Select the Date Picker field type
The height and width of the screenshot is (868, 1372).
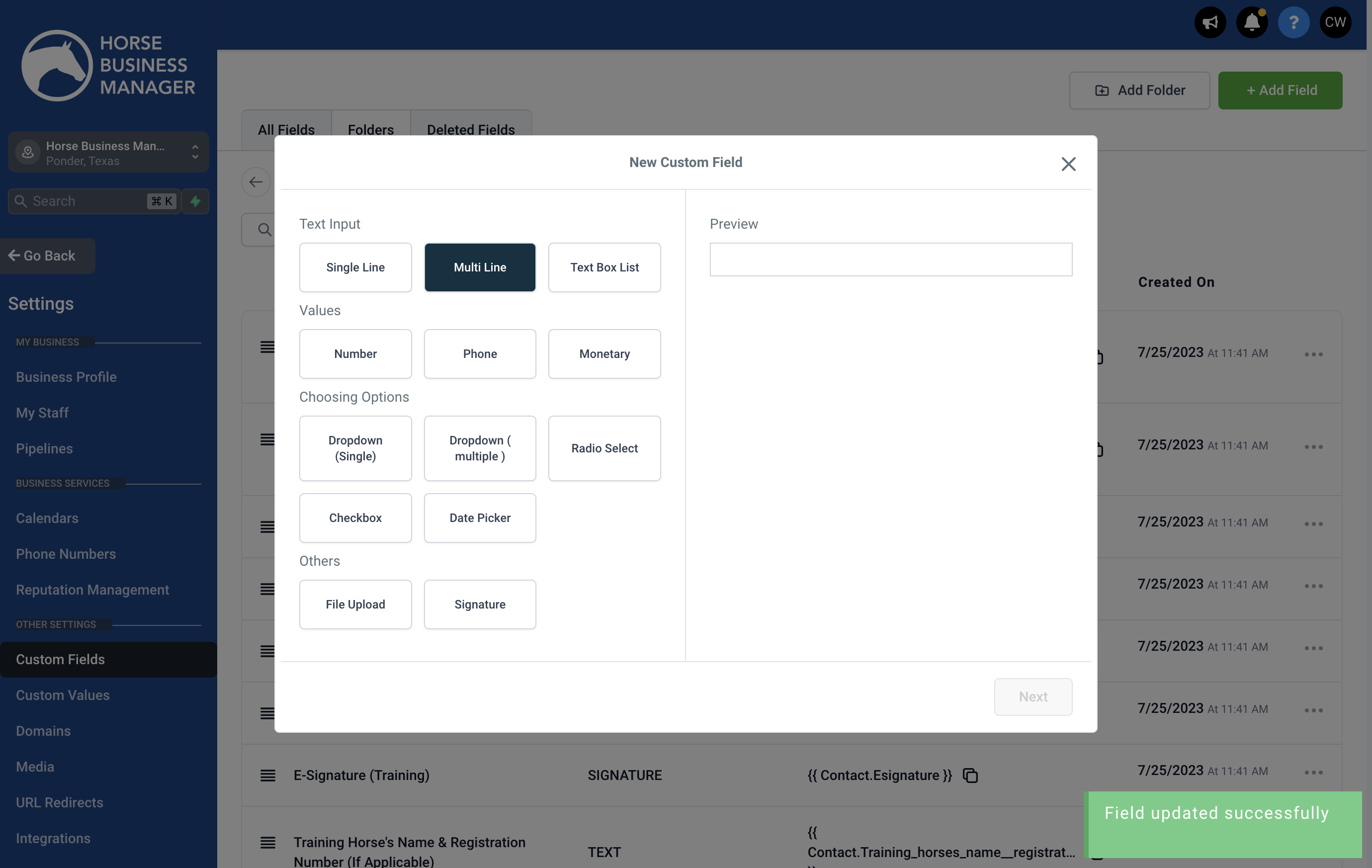click(480, 518)
